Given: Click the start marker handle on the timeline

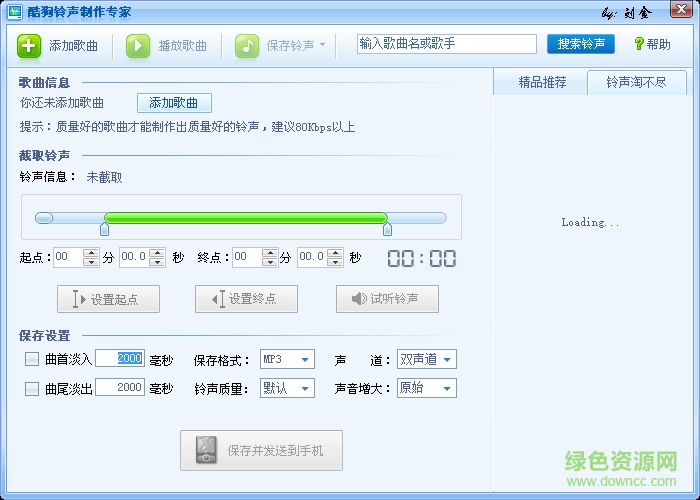Looking at the screenshot, I should coord(104,229).
